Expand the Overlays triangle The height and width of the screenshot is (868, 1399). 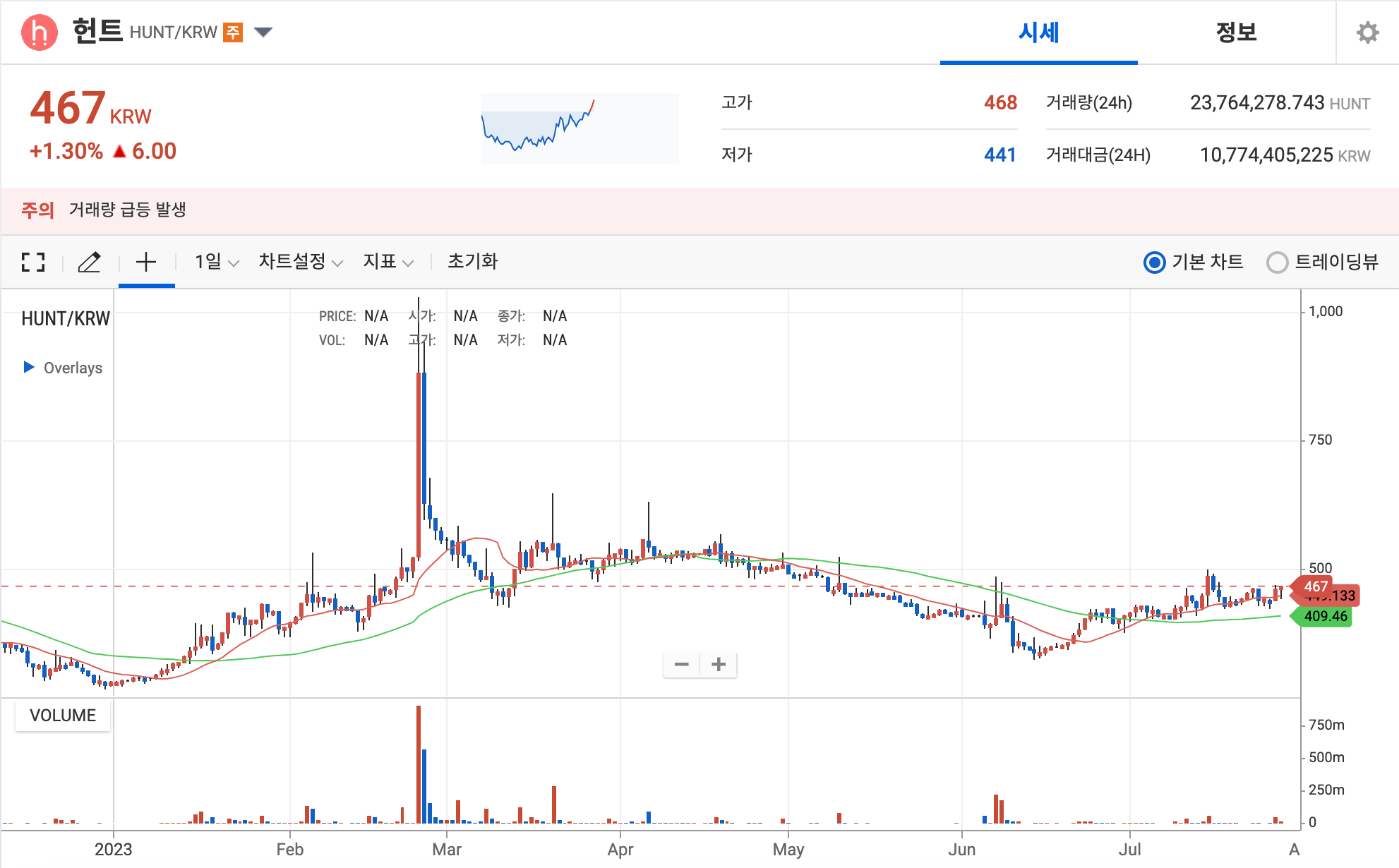pyautogui.click(x=29, y=367)
